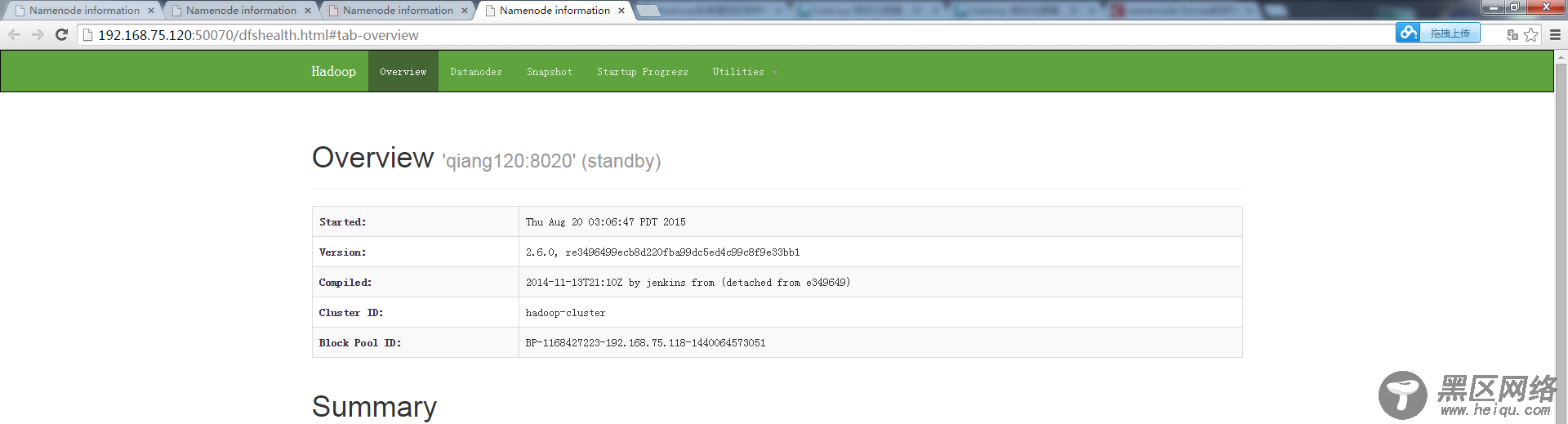The height and width of the screenshot is (424, 1568).
Task: Click the Version value 2.6.0 cell
Action: point(880,252)
